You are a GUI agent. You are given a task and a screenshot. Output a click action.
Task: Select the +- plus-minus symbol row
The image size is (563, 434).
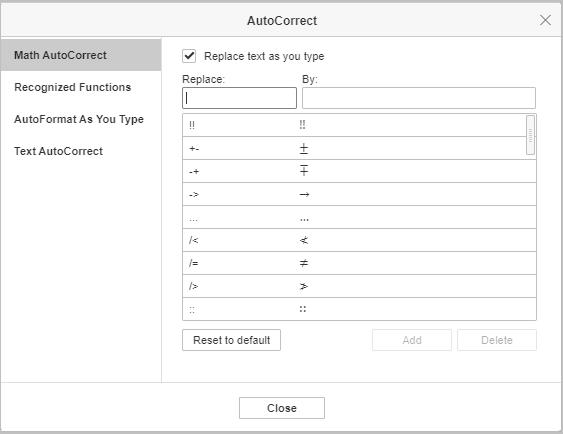[354, 148]
